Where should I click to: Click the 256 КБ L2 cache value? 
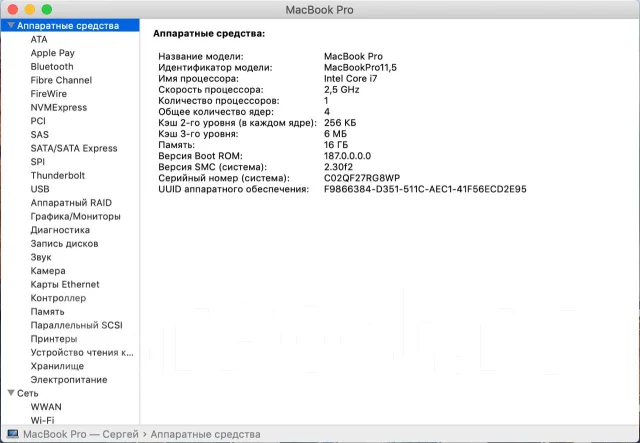pyautogui.click(x=340, y=122)
